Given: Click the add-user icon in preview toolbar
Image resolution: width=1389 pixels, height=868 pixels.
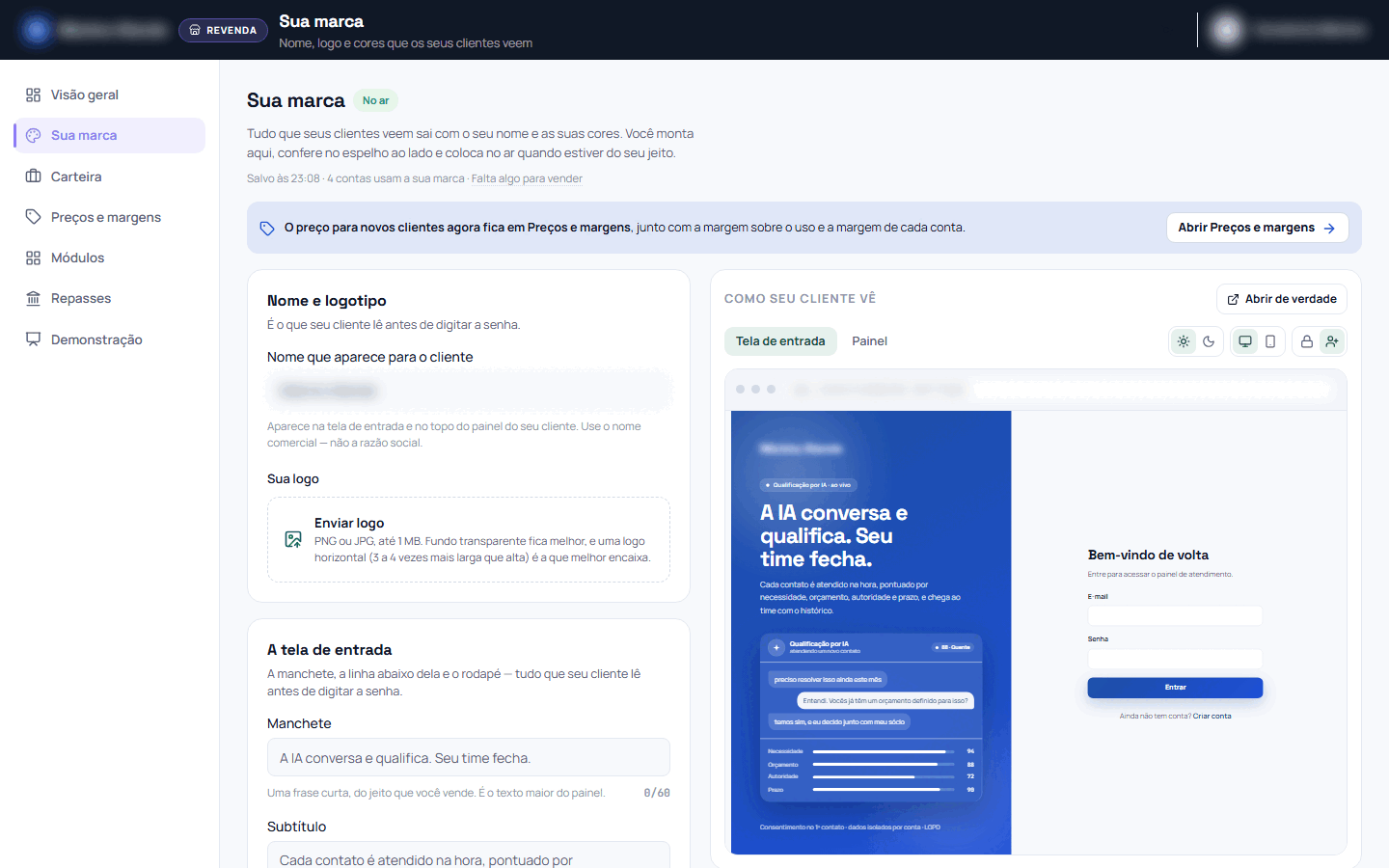Looking at the screenshot, I should point(1332,341).
